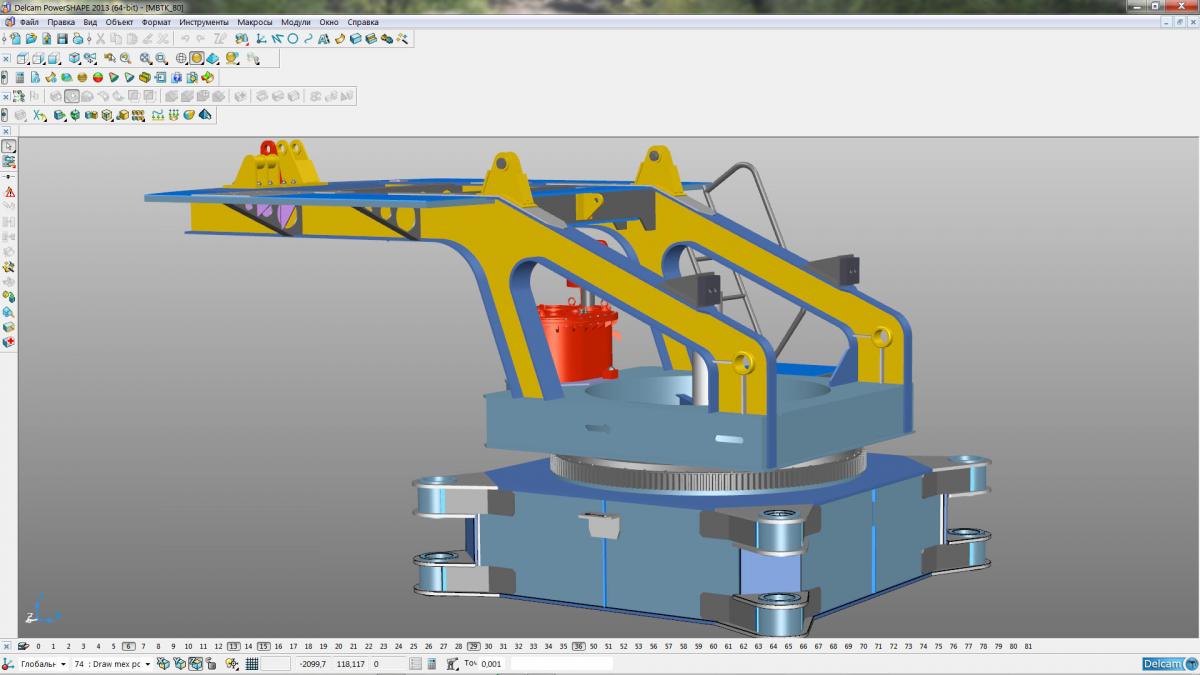This screenshot has width=1200, height=675.
Task: Click the status bar calculator icon
Action: click(431, 663)
